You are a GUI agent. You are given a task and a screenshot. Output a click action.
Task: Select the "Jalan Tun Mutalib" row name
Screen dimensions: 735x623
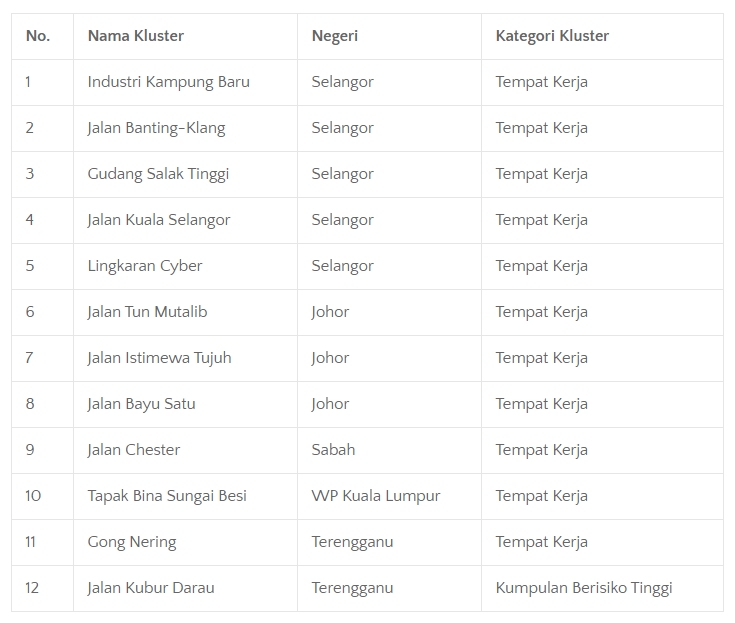pos(148,312)
